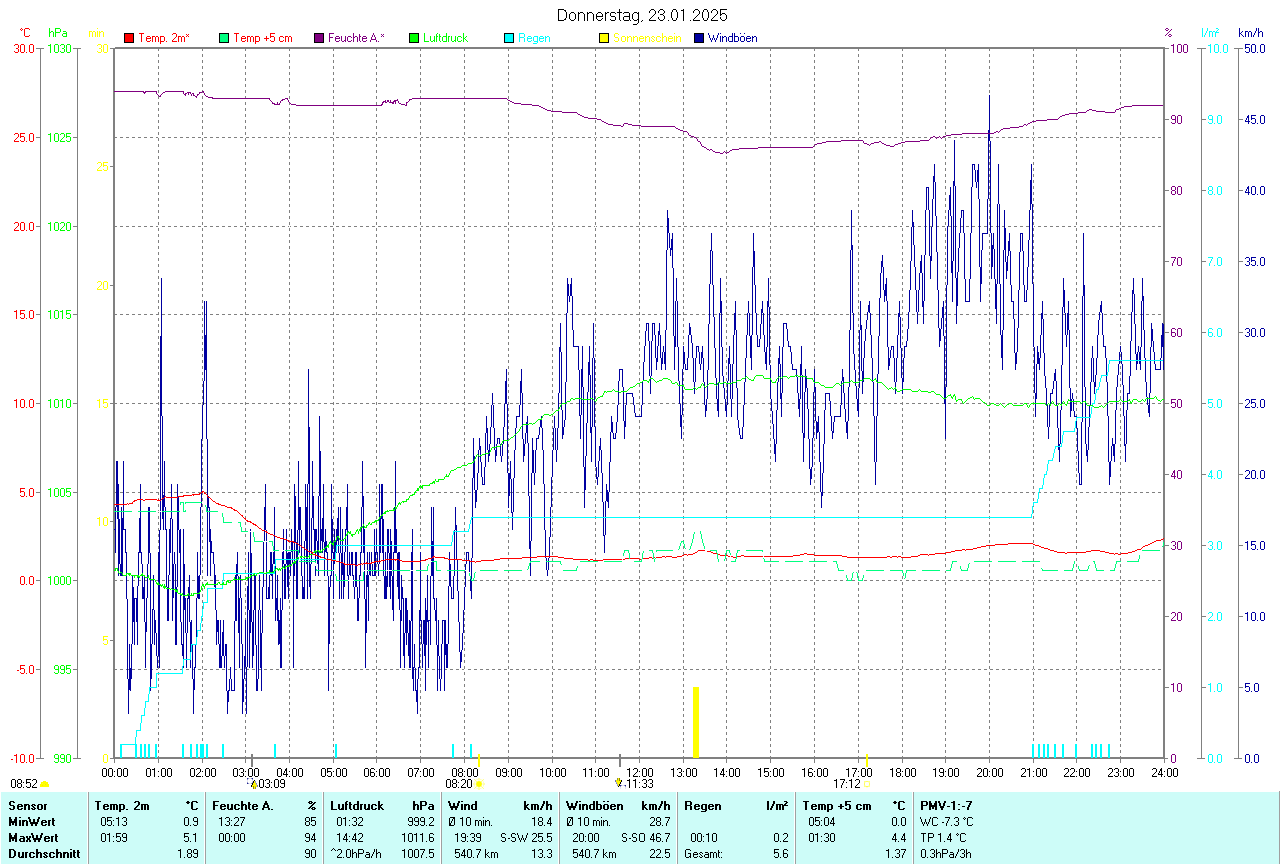The height and width of the screenshot is (864, 1280).
Task: Click the chart title Donnerstag, 23.01.2025
Action: (x=642, y=15)
